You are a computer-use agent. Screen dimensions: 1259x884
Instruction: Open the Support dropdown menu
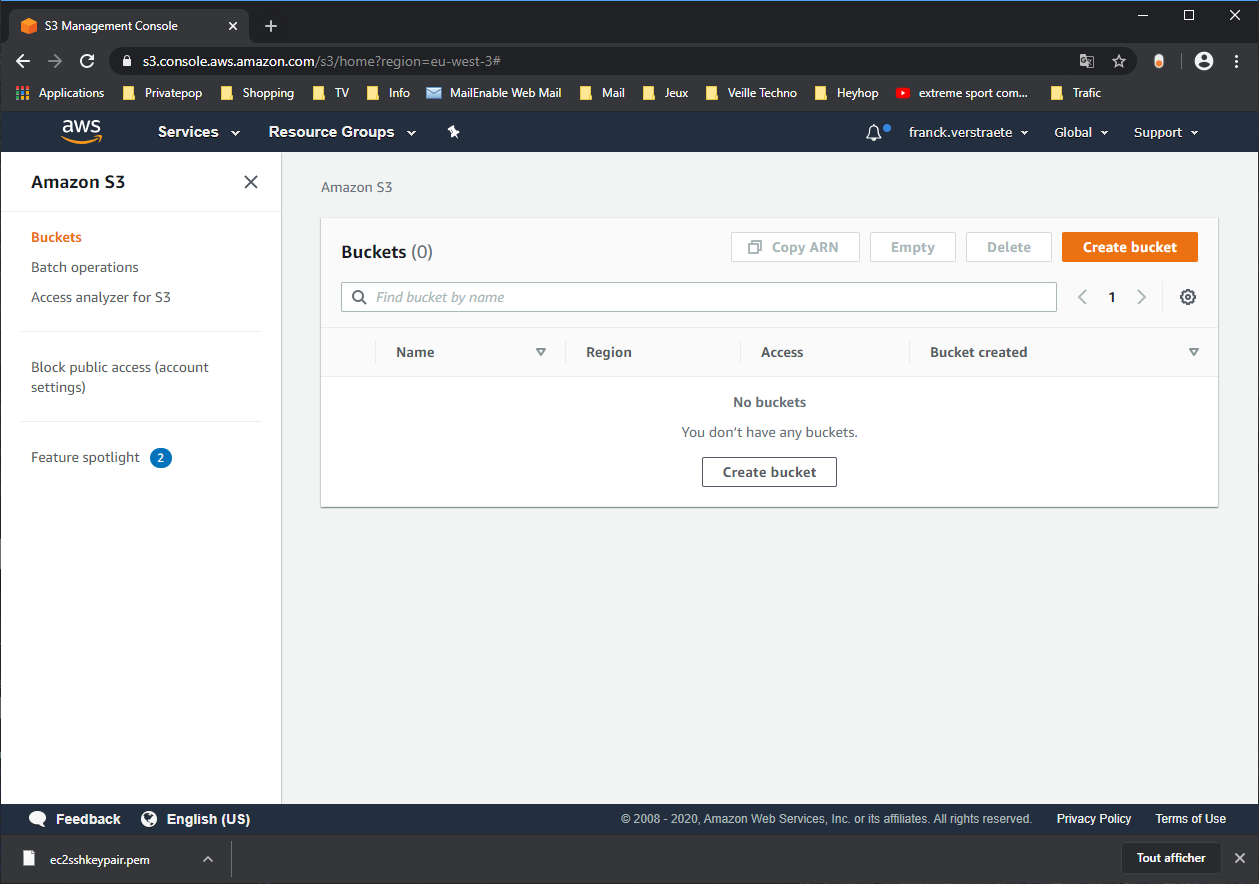point(1166,132)
